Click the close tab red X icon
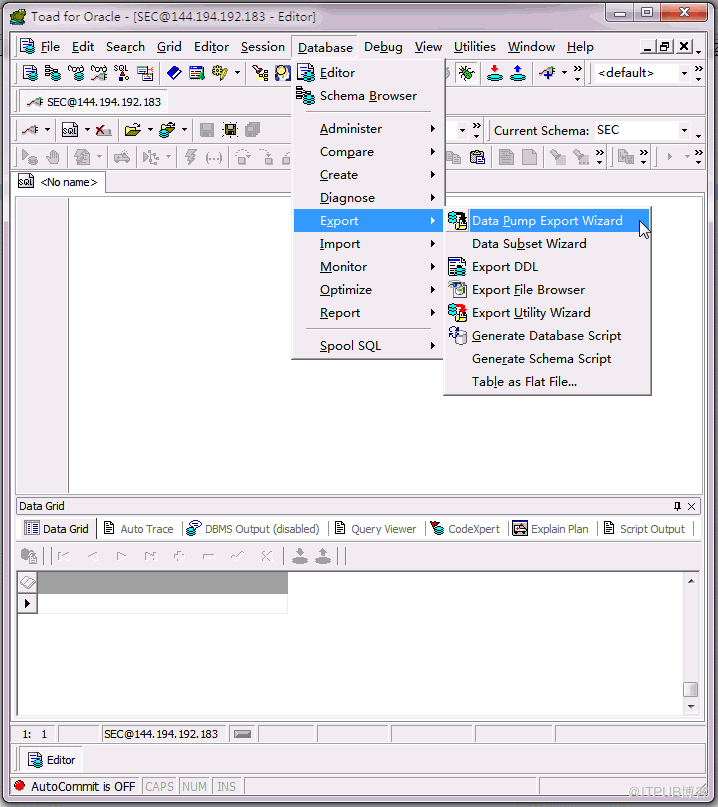 tap(103, 130)
